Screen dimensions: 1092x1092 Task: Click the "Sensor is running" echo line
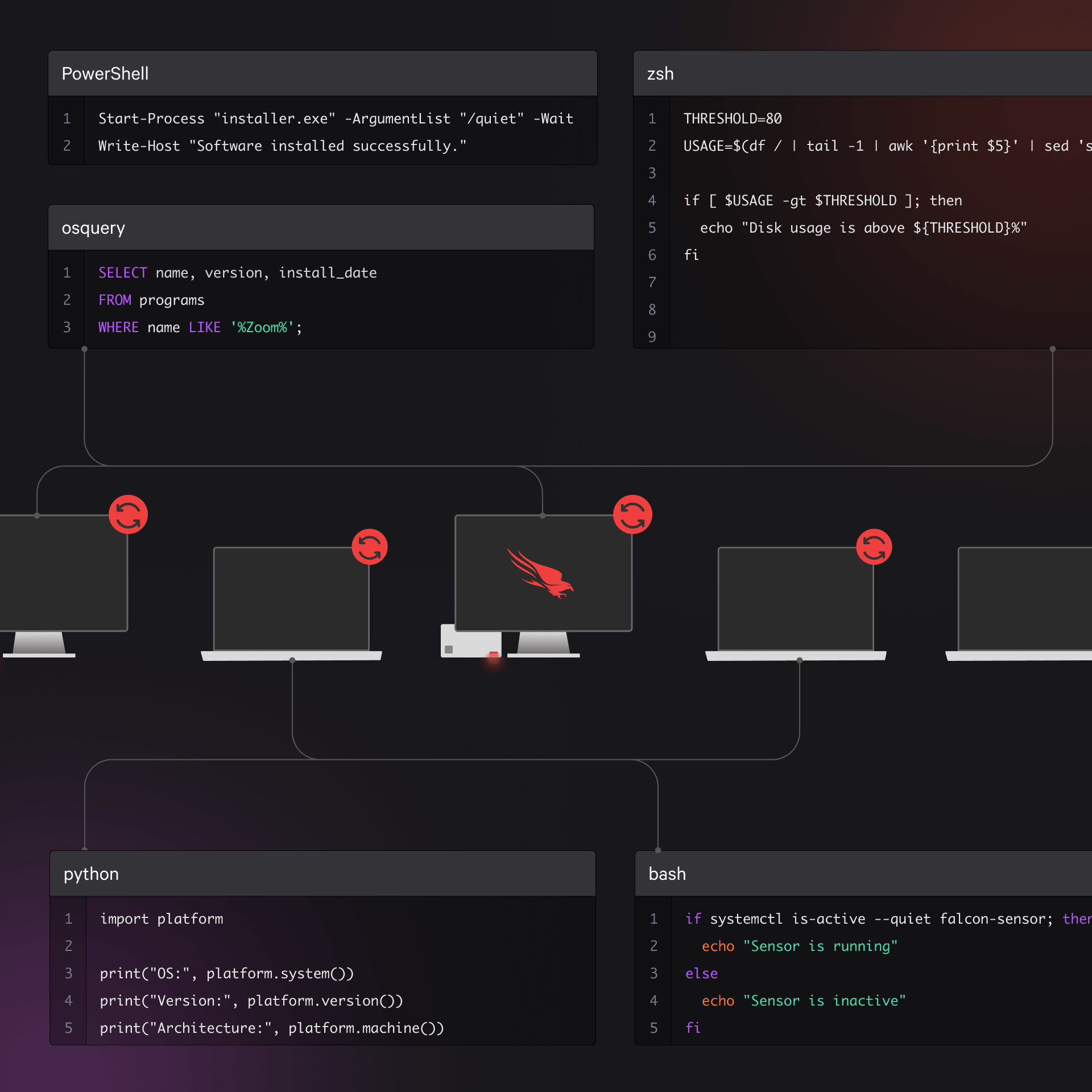[799, 946]
